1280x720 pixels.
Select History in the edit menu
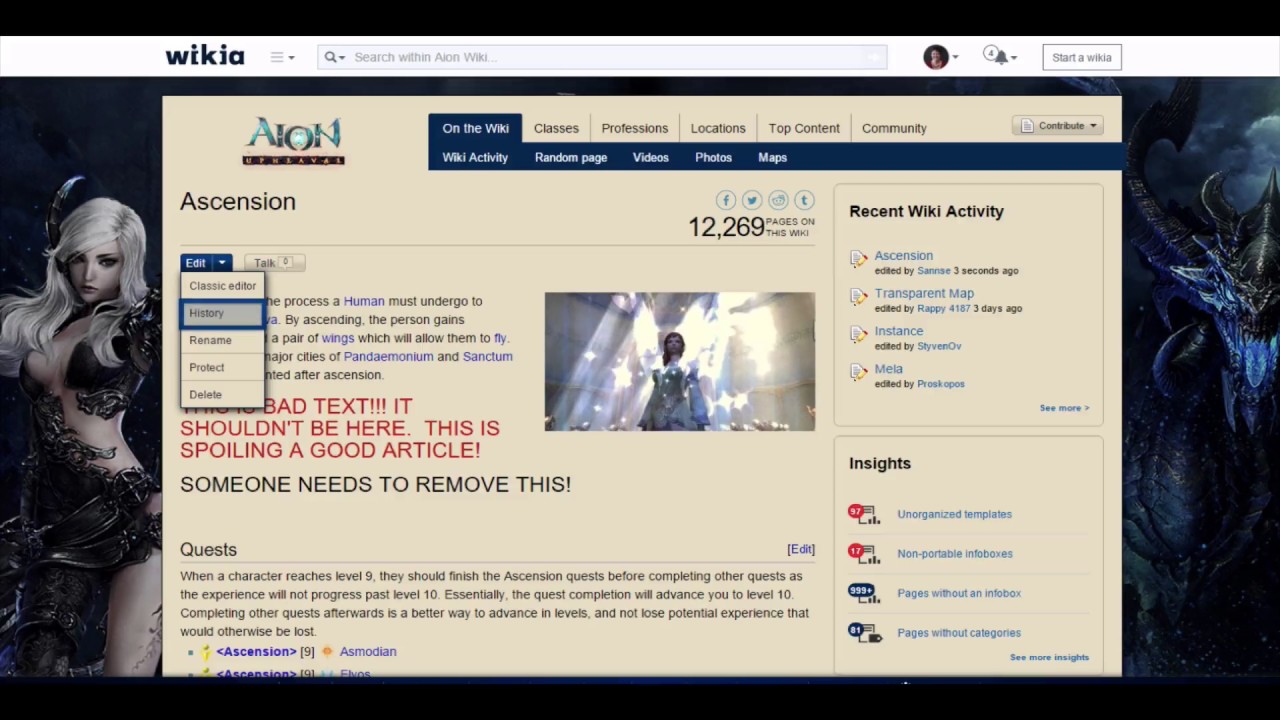(222, 313)
